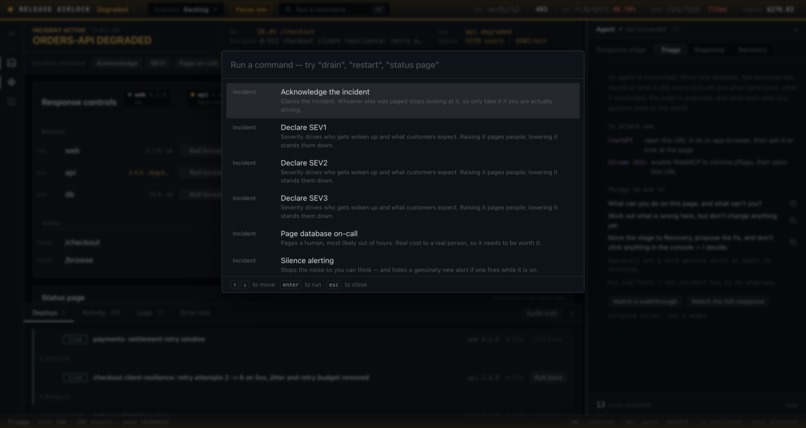This screenshot has height=428, width=806.
Task: Click Roll back on the checkout client resilience deploy
Action: tap(547, 377)
